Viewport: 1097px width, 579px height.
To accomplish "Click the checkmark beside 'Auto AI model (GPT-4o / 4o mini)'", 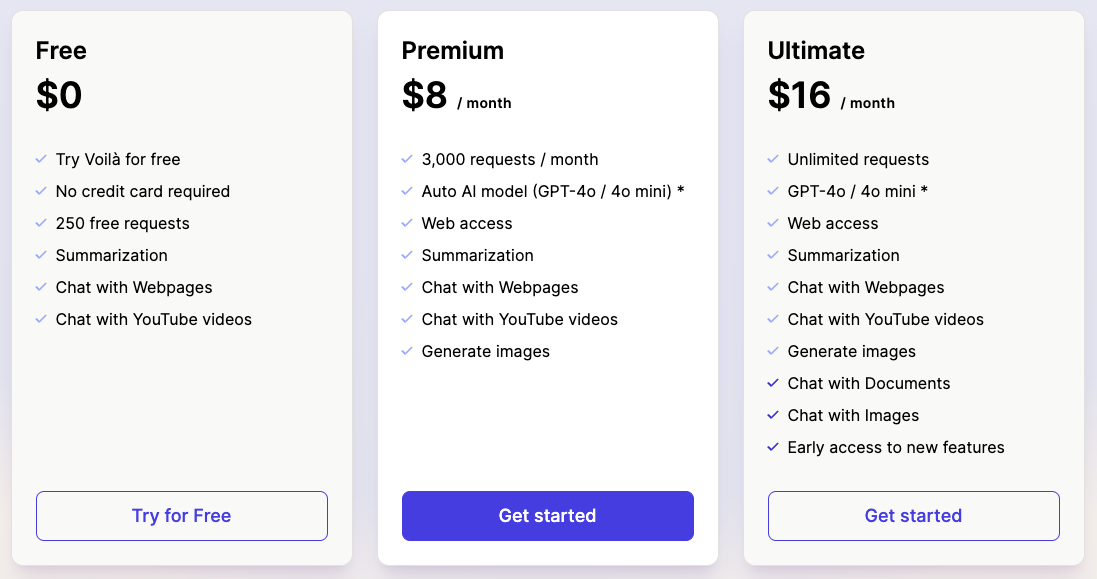I will click(x=406, y=191).
